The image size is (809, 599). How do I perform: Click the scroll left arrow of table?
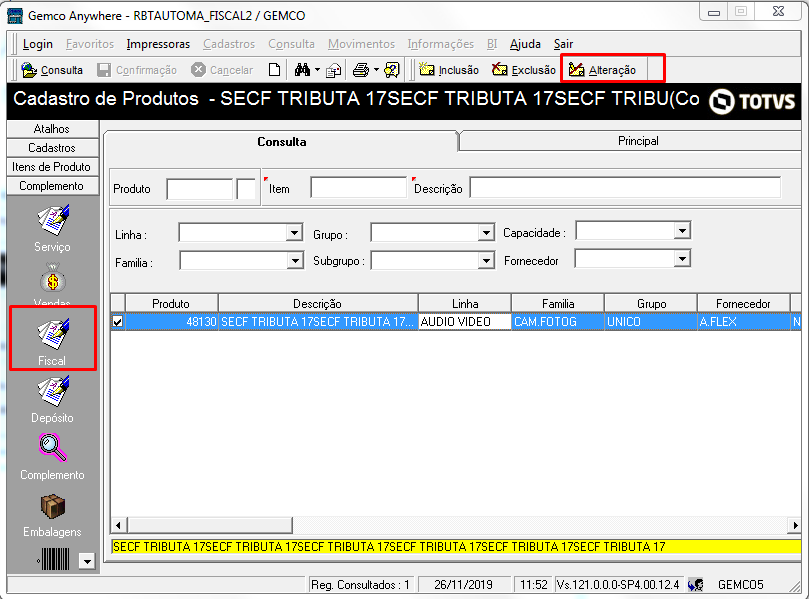119,525
